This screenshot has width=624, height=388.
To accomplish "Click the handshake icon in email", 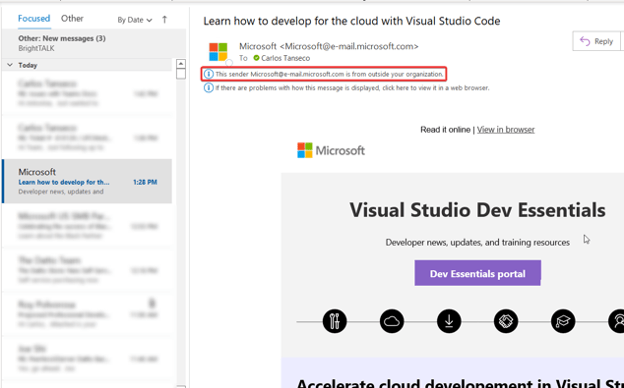I will (x=506, y=321).
